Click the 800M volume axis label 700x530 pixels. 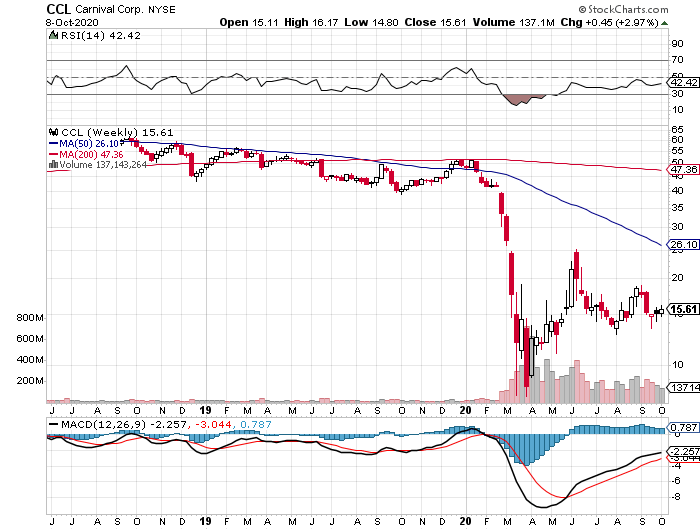coord(30,318)
